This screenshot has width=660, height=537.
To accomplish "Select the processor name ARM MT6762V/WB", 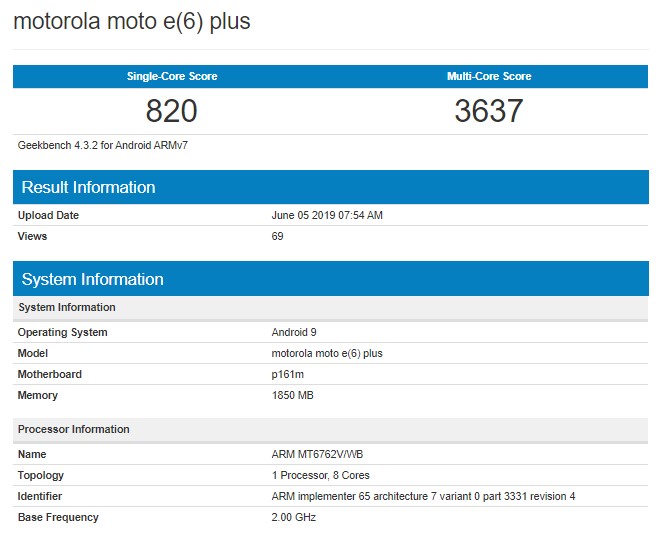I will pos(317,454).
